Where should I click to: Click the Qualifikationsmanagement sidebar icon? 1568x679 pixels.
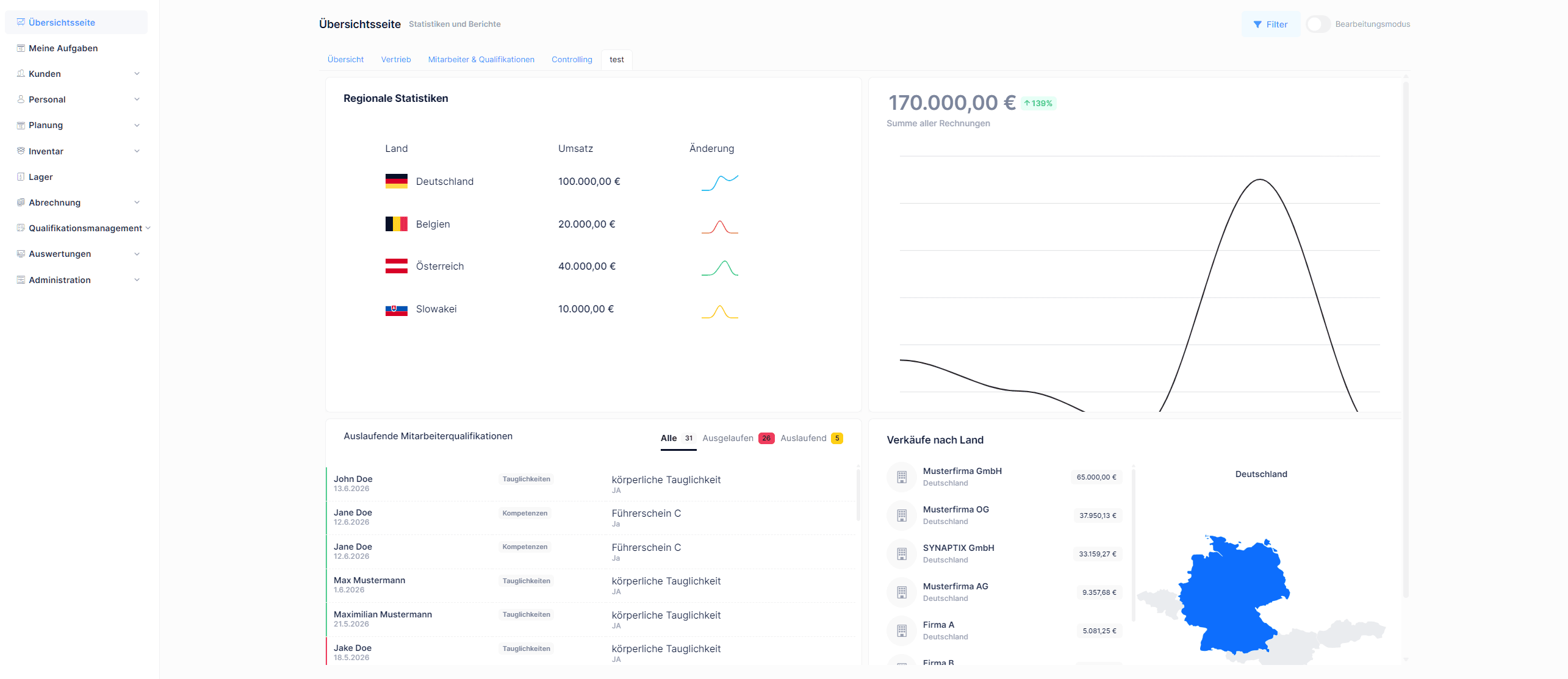pos(21,228)
